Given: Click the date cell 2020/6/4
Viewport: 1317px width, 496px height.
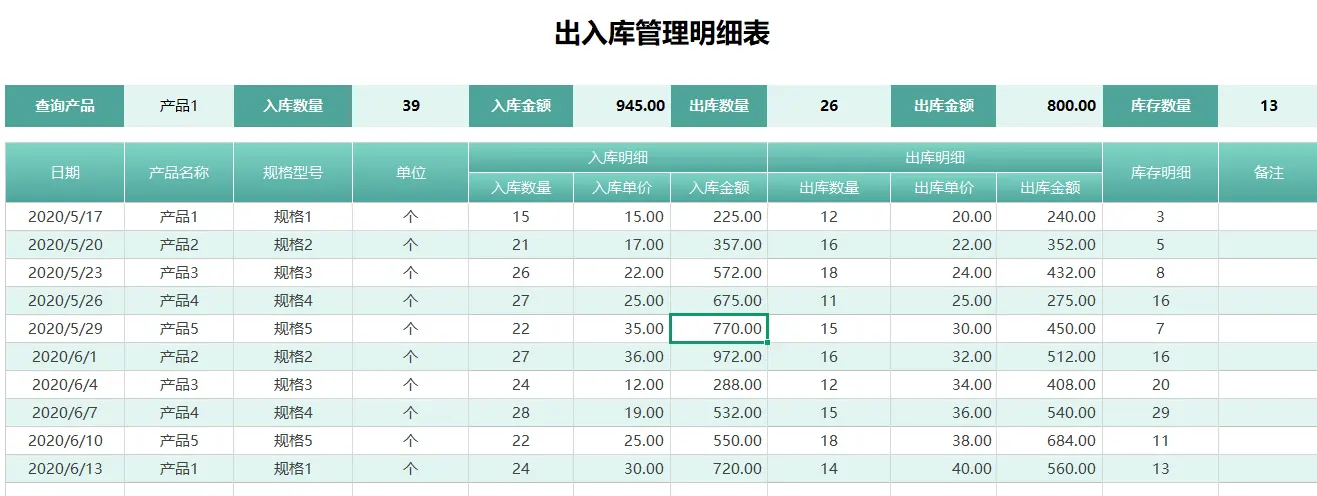Looking at the screenshot, I should point(65,384).
